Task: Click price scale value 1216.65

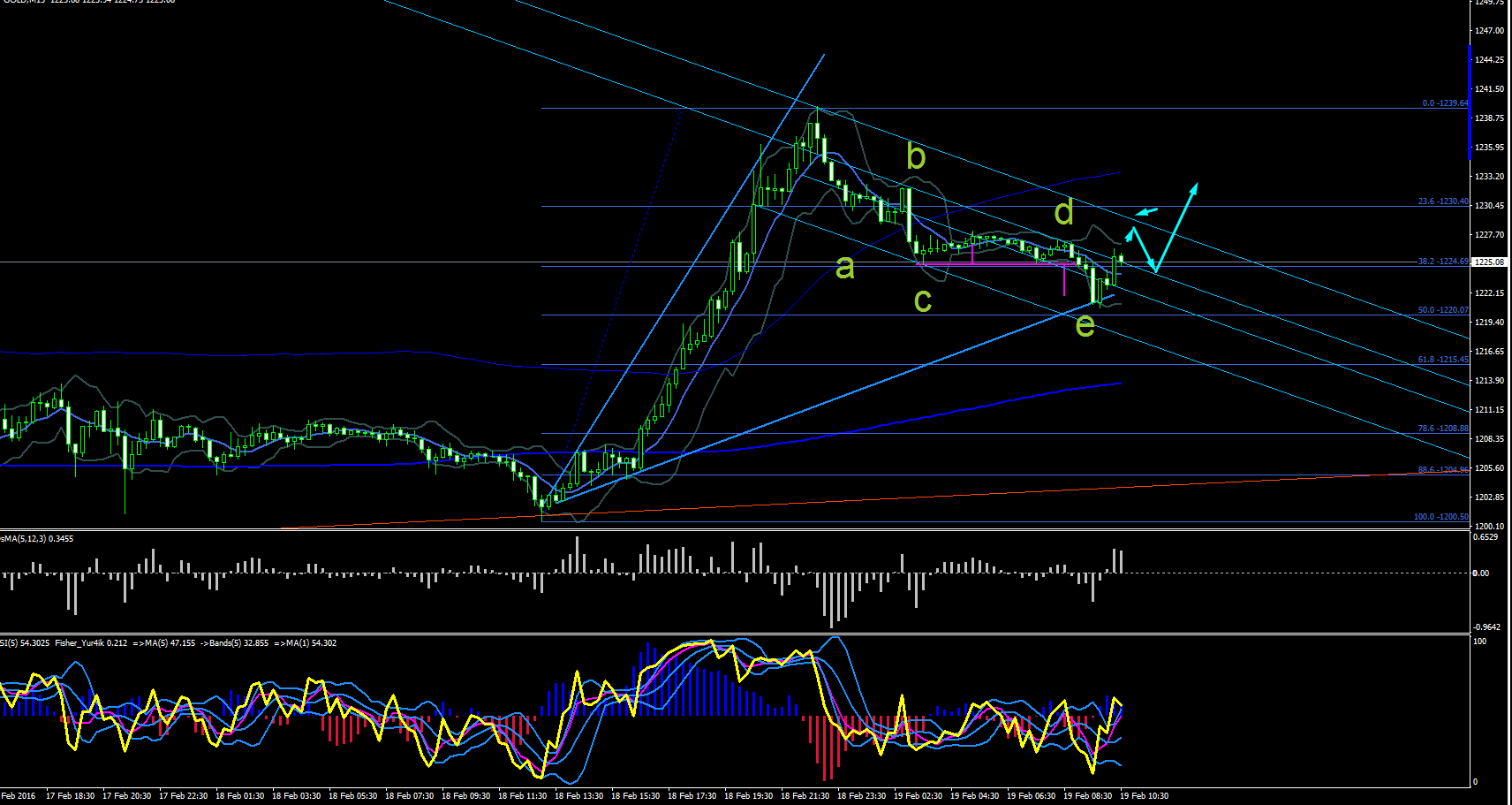Action: [x=1489, y=352]
